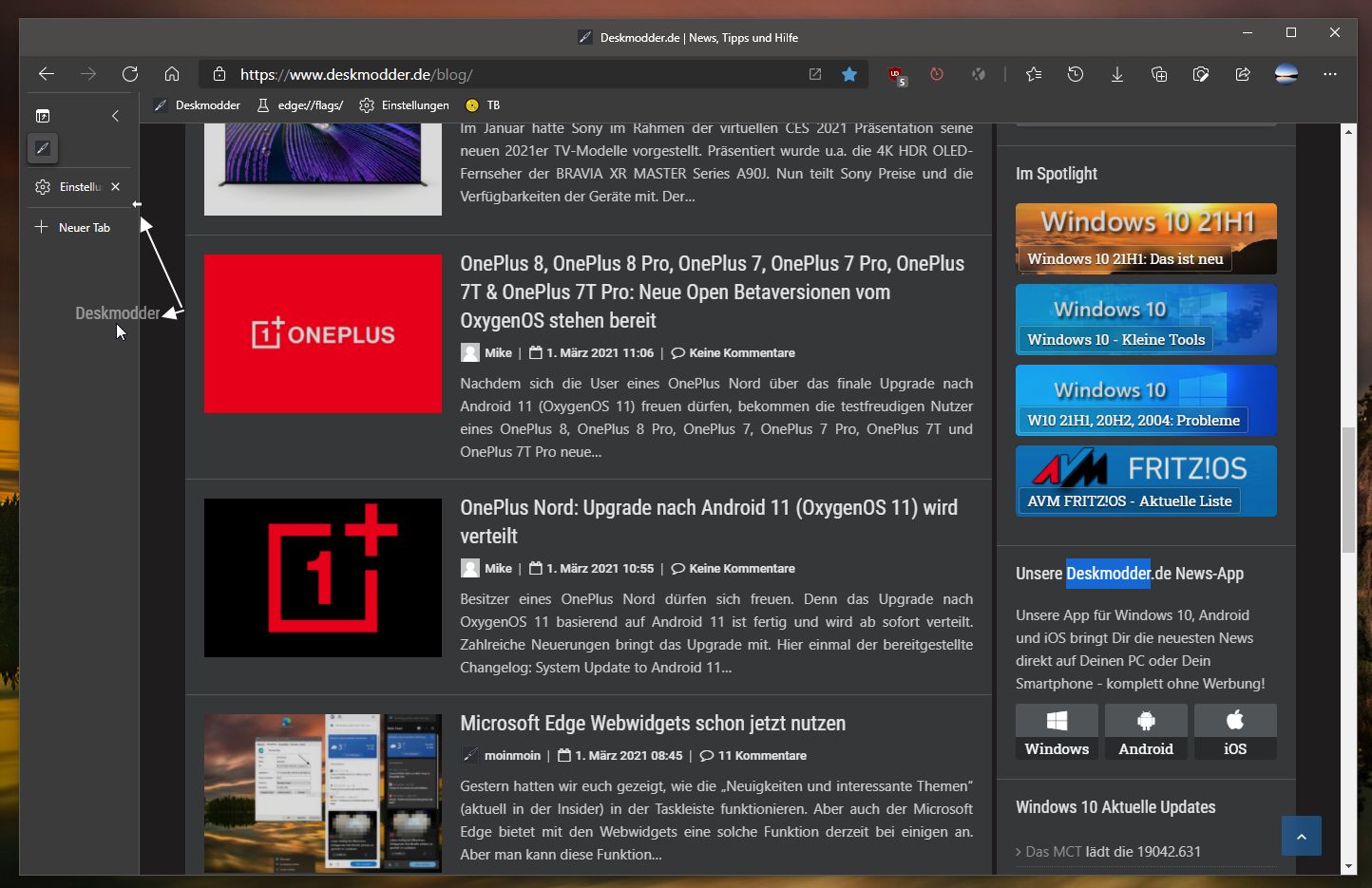Viewport: 1372px width, 888px height.
Task: Open Collections
Action: [x=1159, y=74]
